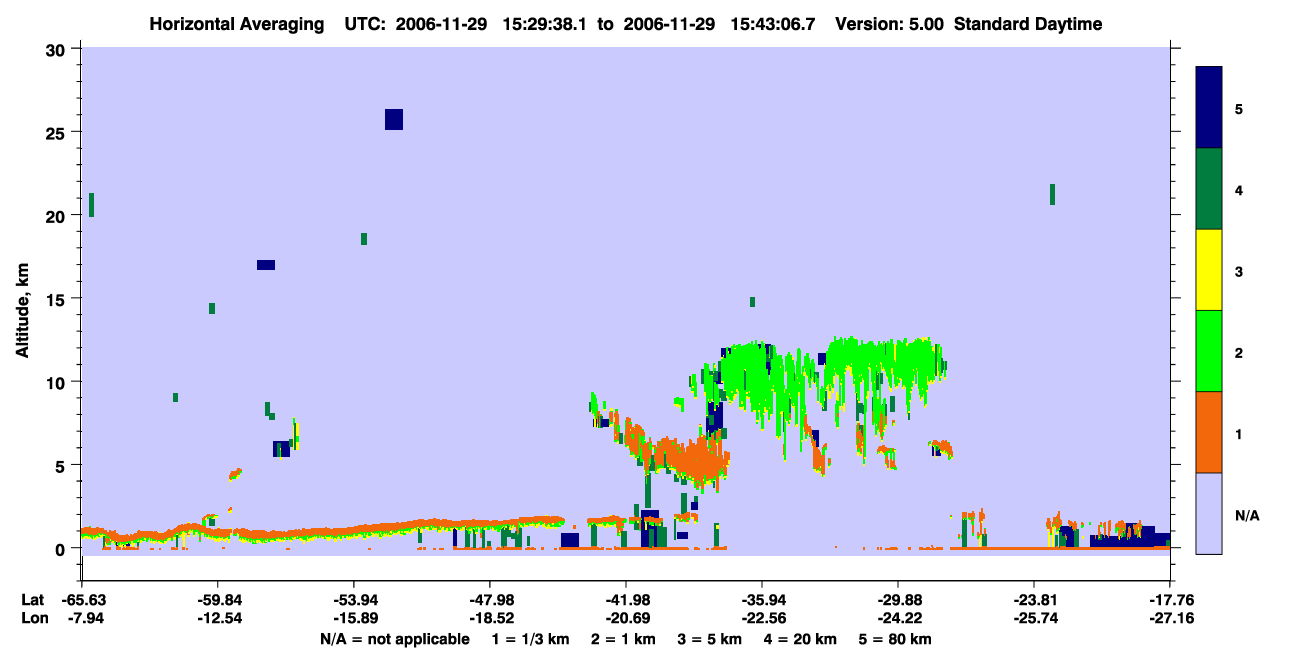Click the dark green level 4 colorbar segment

(x=1209, y=189)
